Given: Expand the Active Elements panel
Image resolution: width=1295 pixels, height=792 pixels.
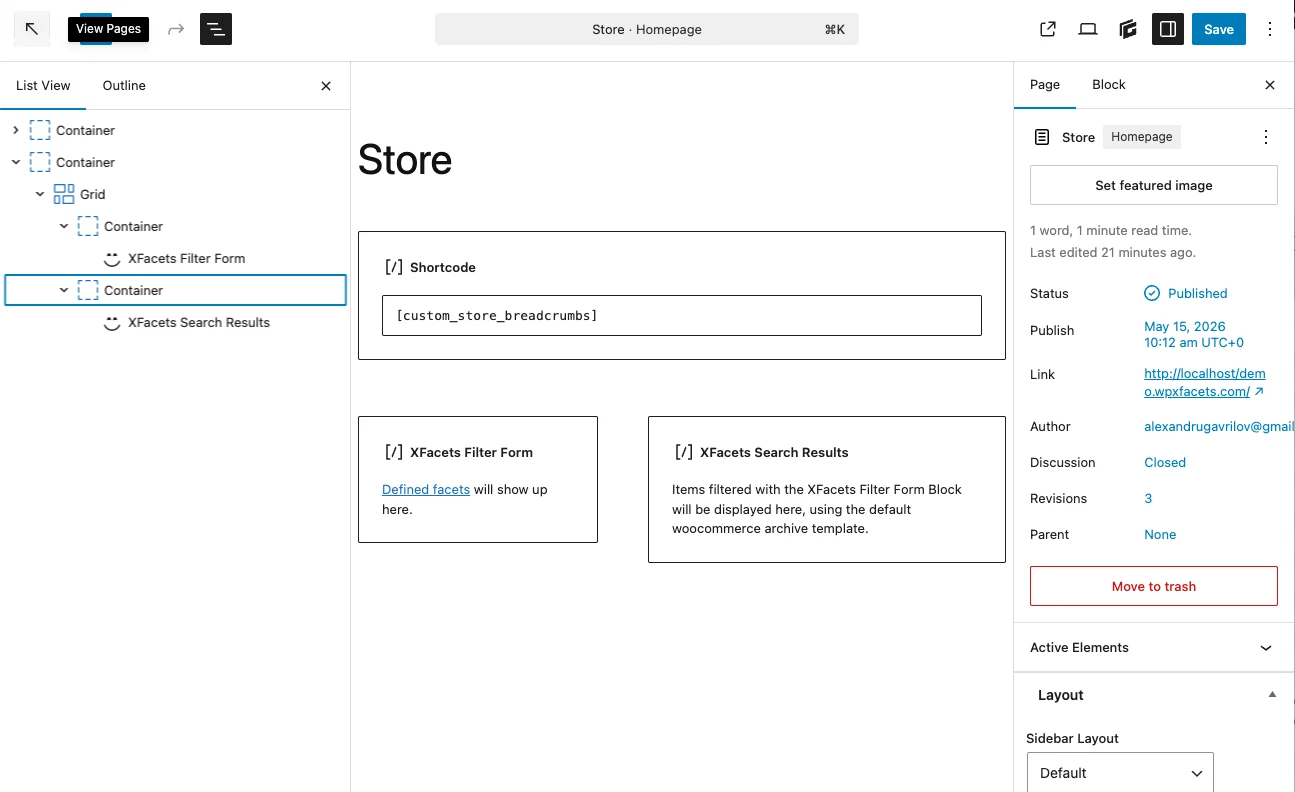Looking at the screenshot, I should [x=1154, y=647].
